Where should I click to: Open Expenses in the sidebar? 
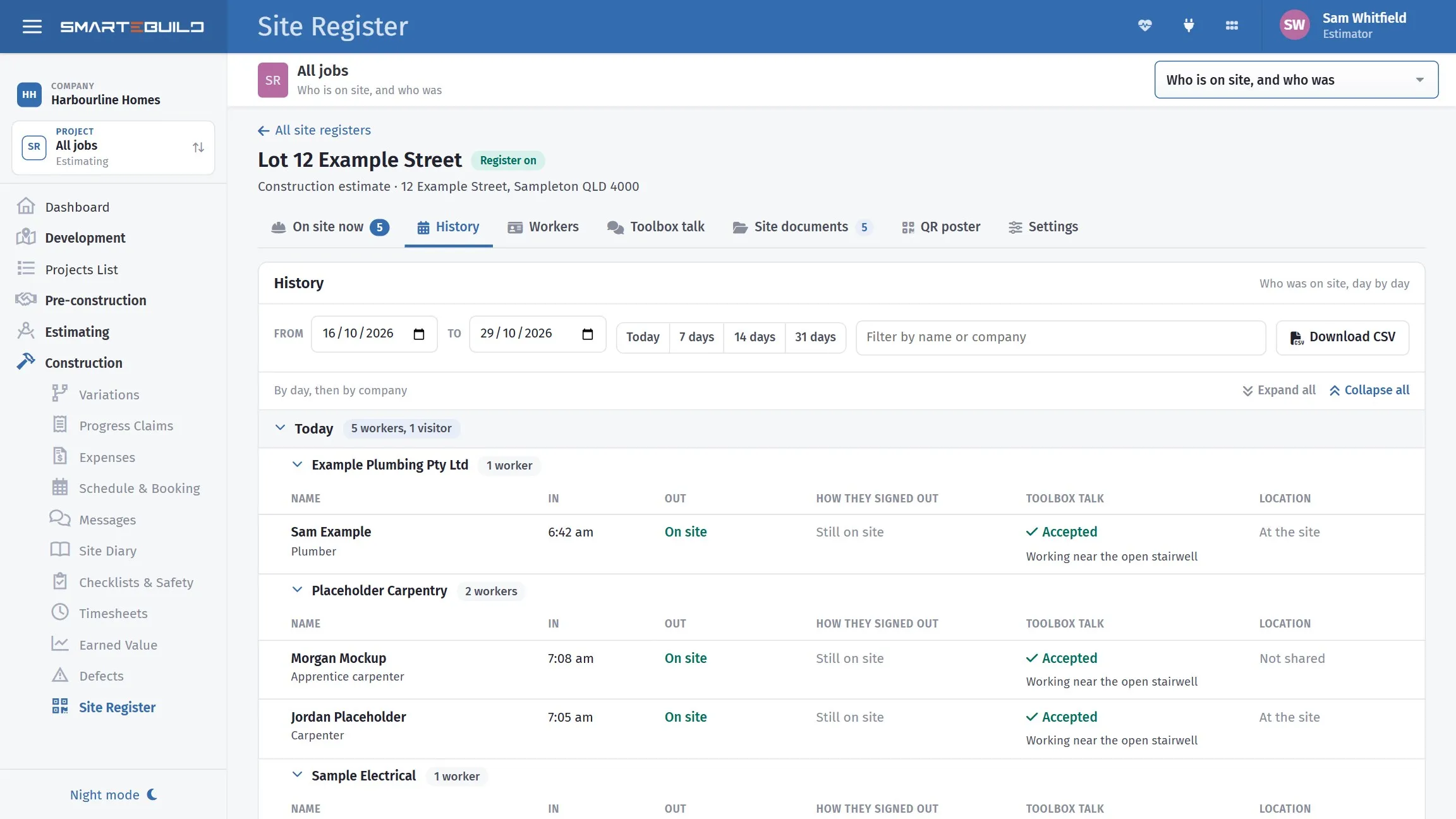107,457
